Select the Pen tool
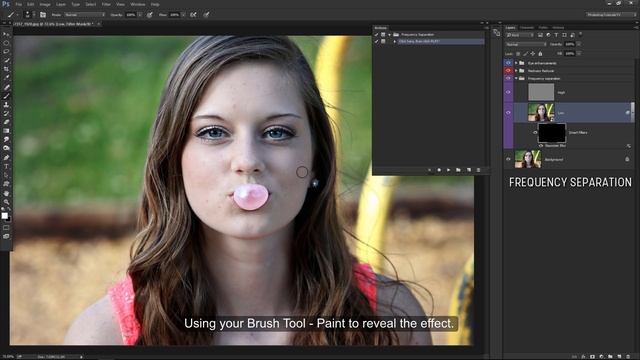The image size is (640, 360). click(6, 158)
